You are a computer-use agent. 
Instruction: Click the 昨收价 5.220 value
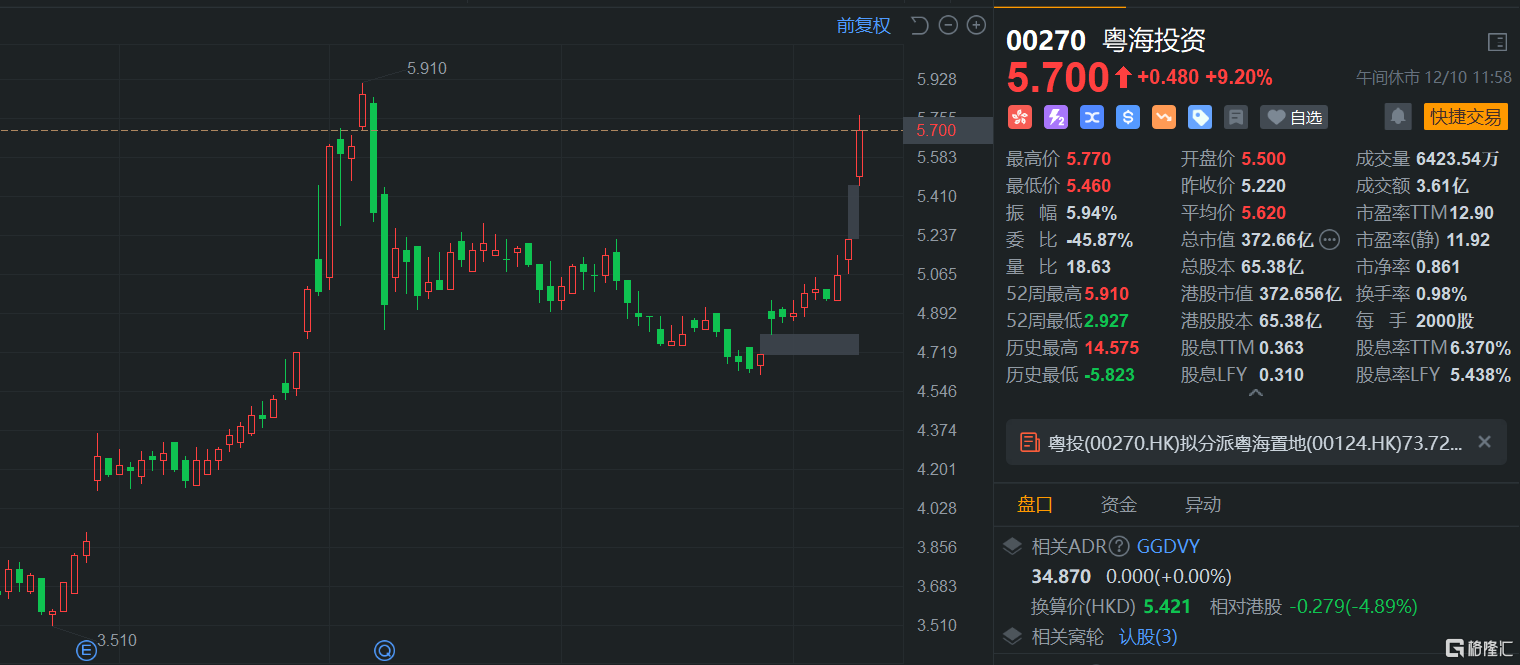(x=1263, y=185)
